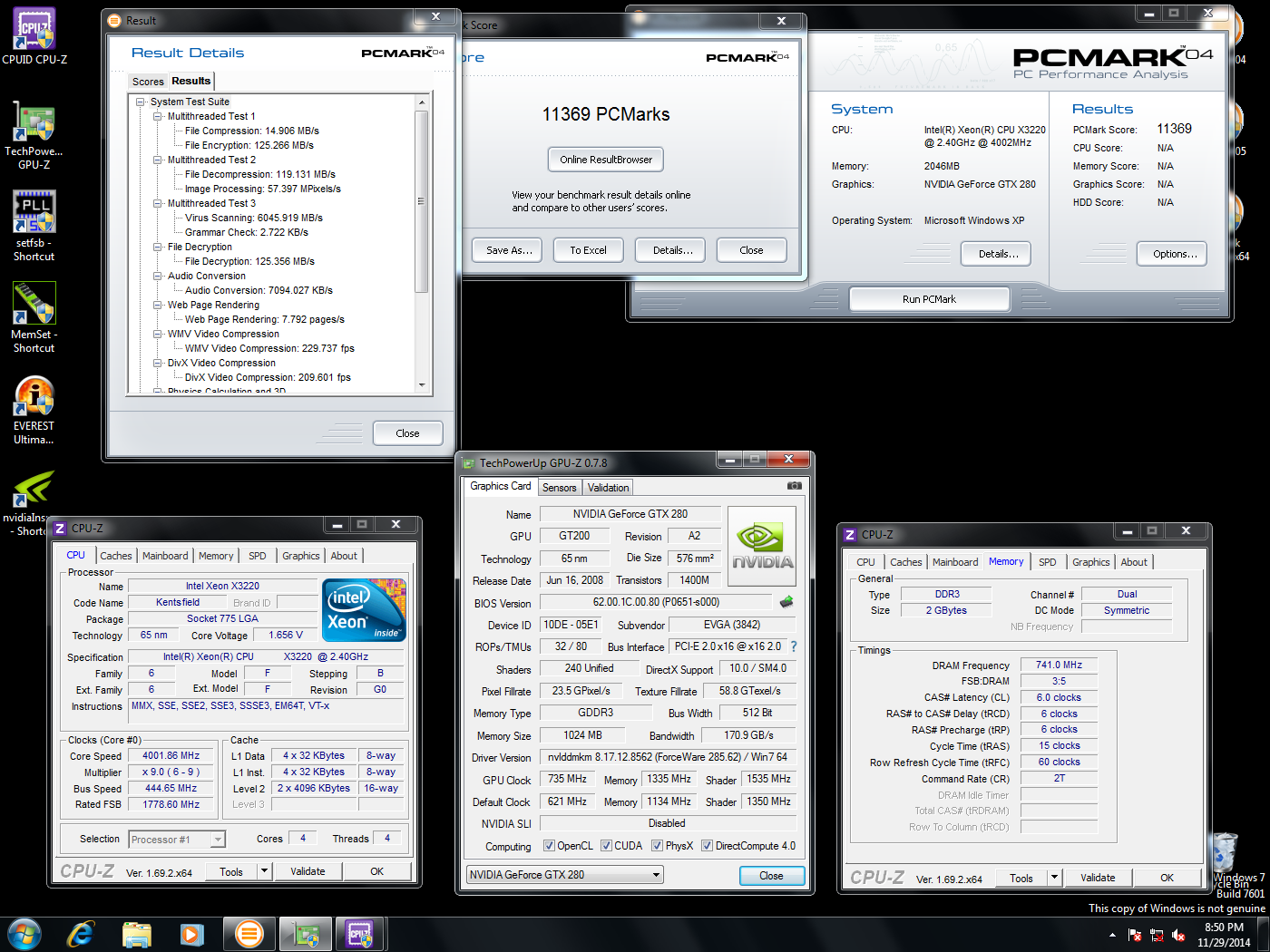Switch to GPU-Z taskbar button
Screen dimensions: 1270x952
[x=306, y=934]
